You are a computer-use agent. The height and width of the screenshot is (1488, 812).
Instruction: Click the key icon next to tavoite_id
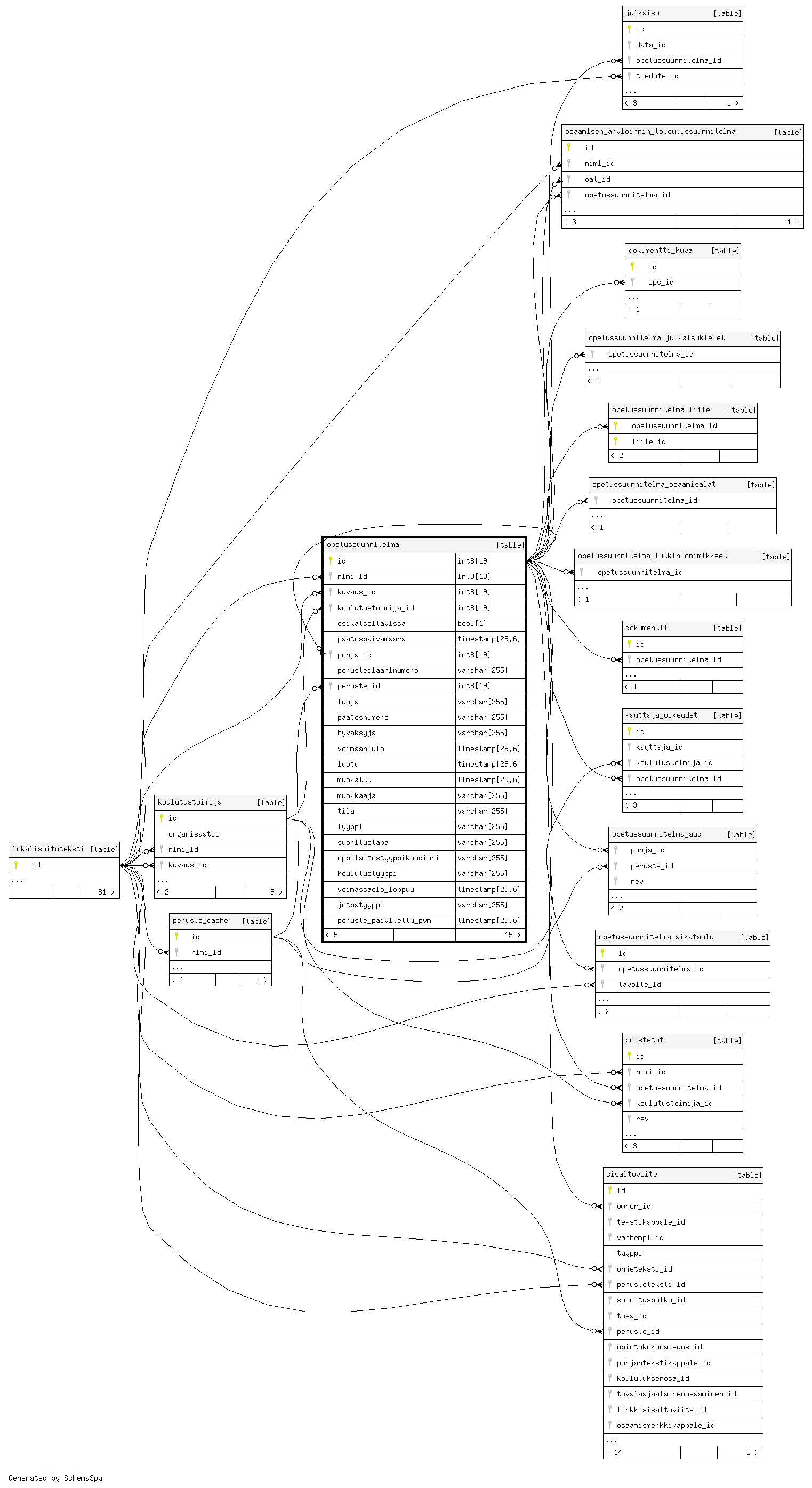(x=602, y=984)
